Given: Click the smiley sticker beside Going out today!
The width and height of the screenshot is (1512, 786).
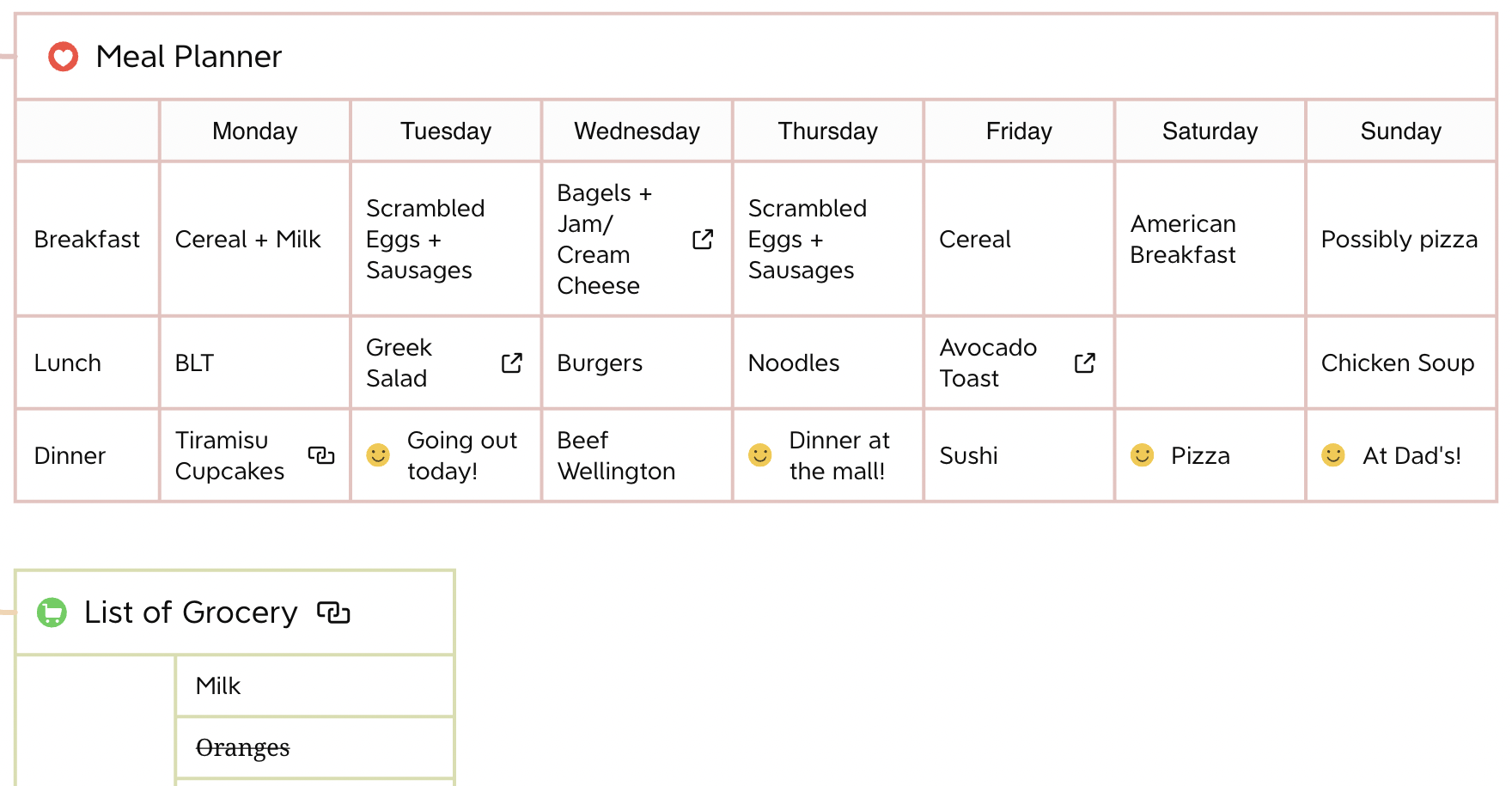Looking at the screenshot, I should 378,454.
